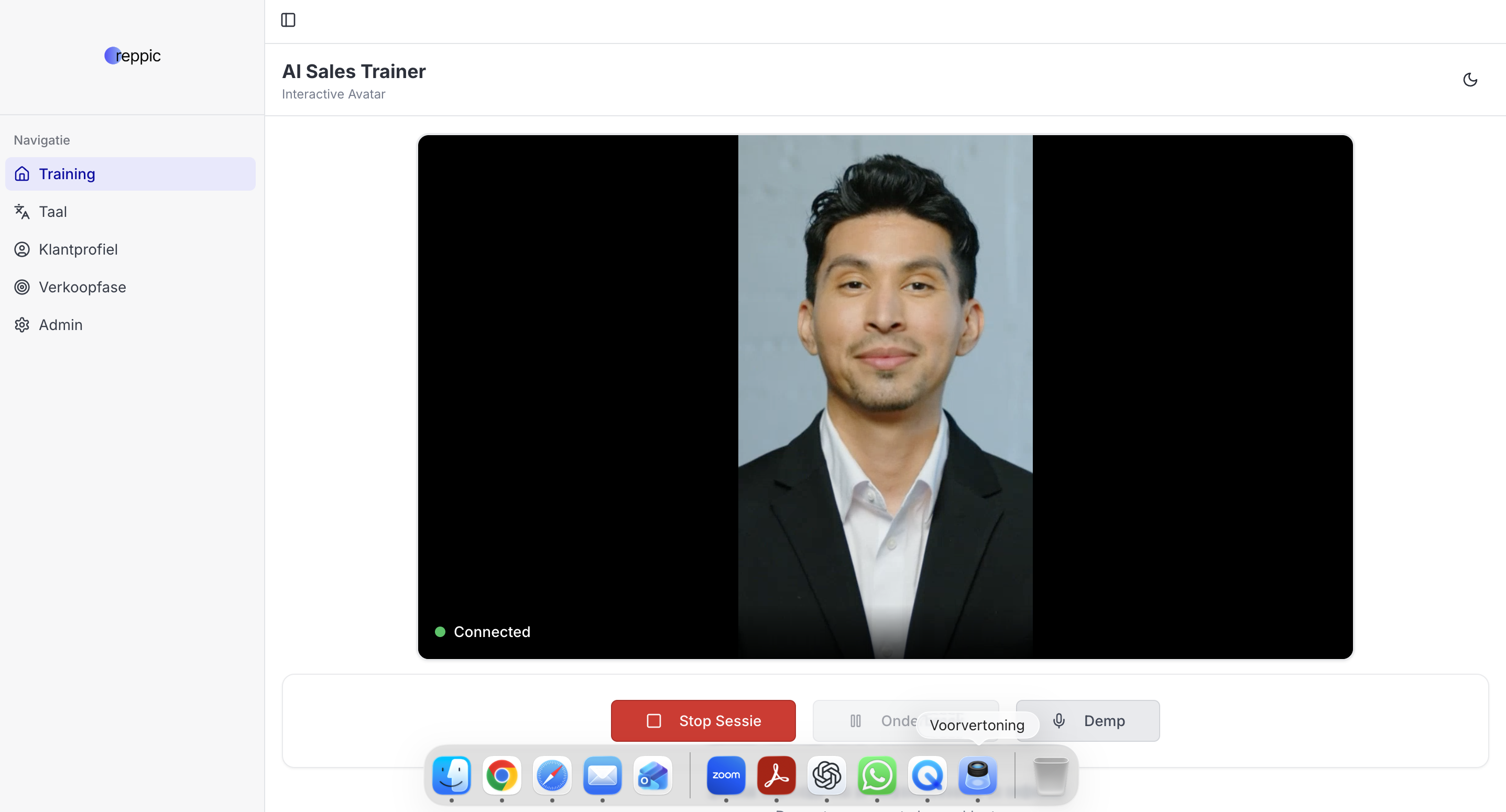Viewport: 1506px width, 812px height.
Task: Open Finder from the dock
Action: coord(451,776)
